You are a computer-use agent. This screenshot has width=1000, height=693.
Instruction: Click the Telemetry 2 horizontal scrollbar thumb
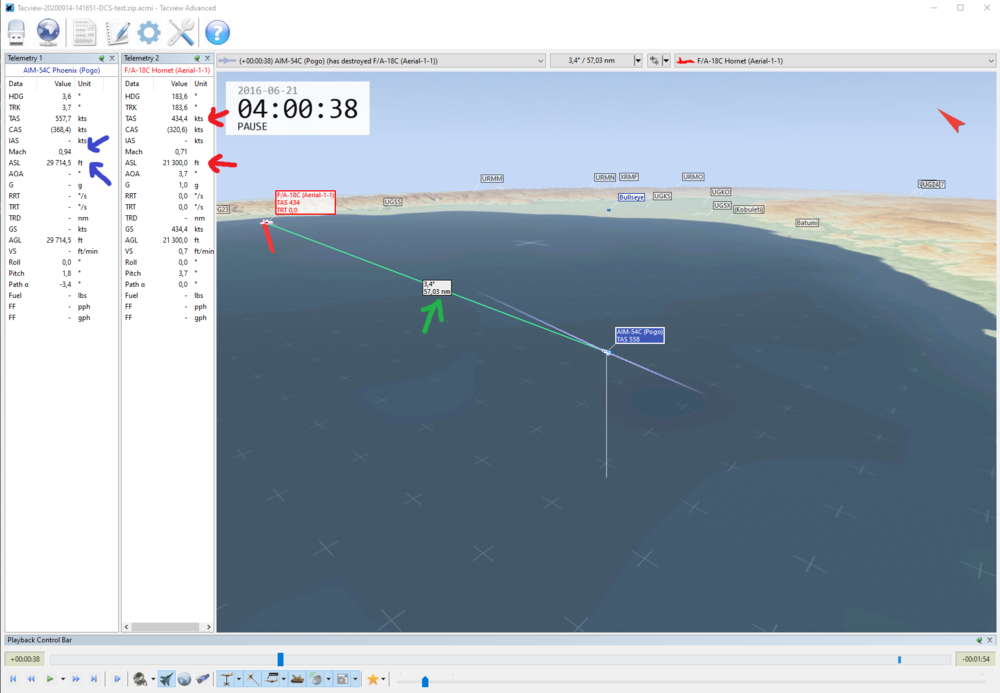point(165,627)
